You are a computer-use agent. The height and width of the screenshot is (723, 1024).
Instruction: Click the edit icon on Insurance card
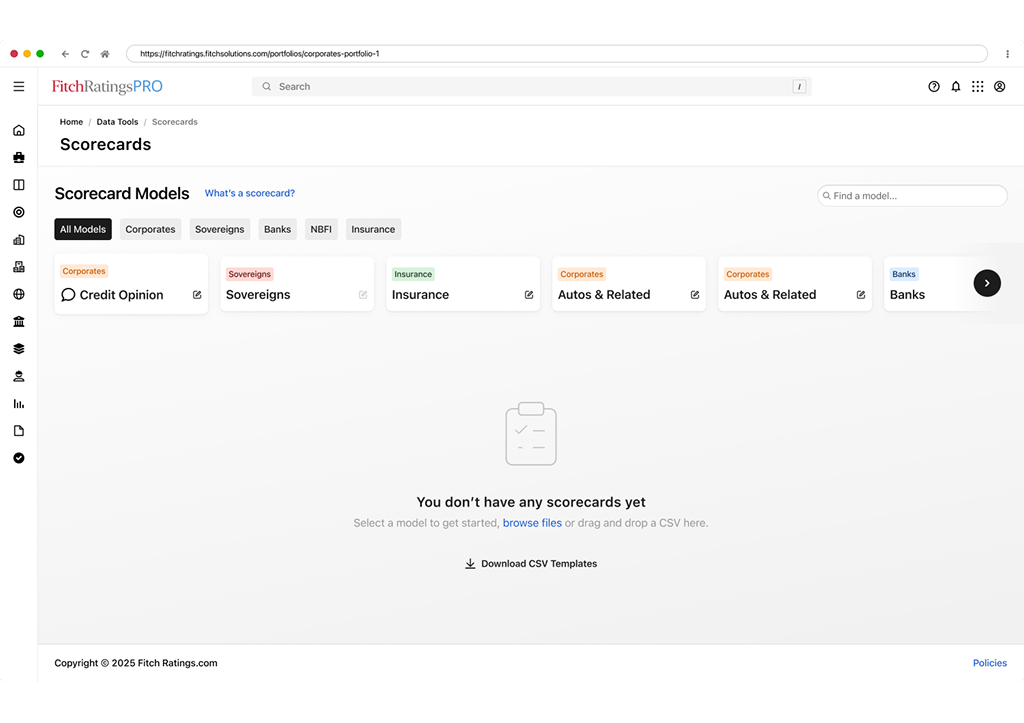[529, 295]
